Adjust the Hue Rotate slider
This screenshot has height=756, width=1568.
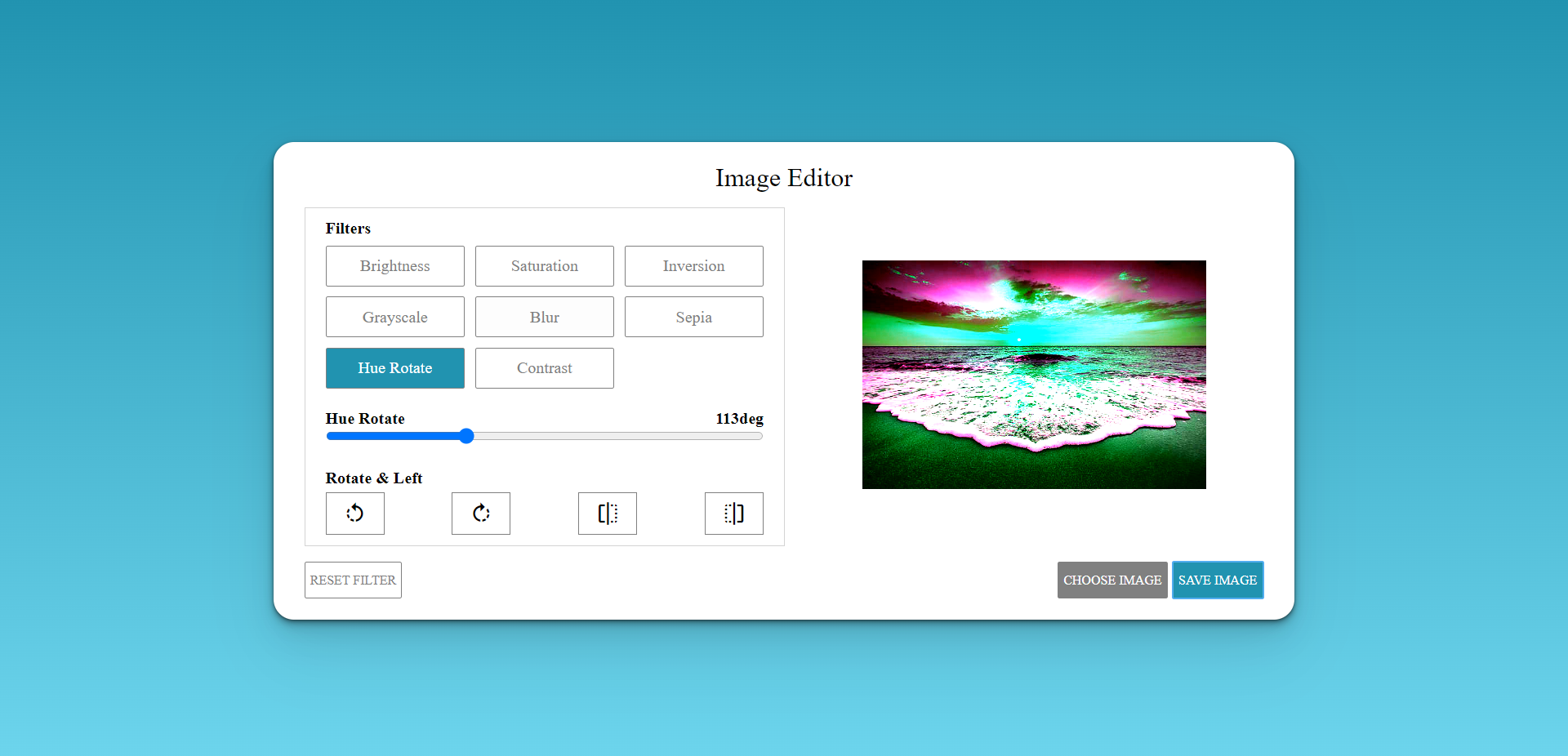465,436
